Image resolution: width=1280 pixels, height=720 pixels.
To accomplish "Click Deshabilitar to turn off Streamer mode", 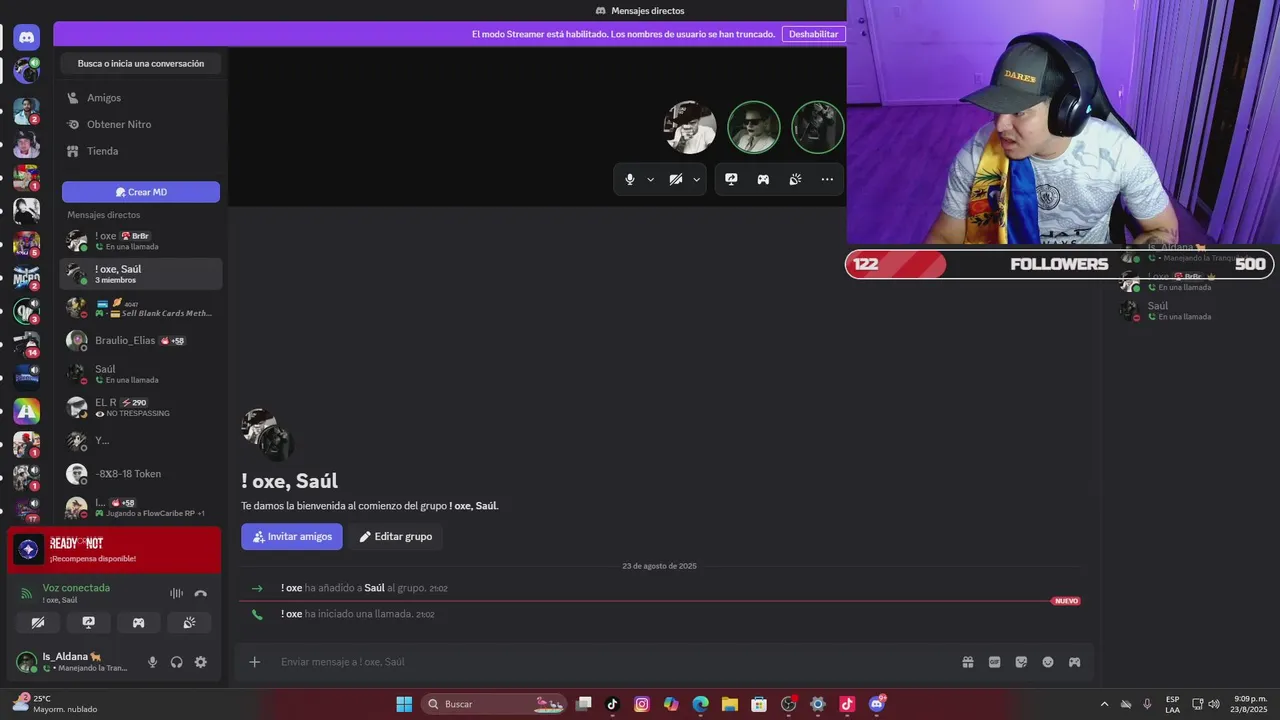I will pyautogui.click(x=813, y=34).
